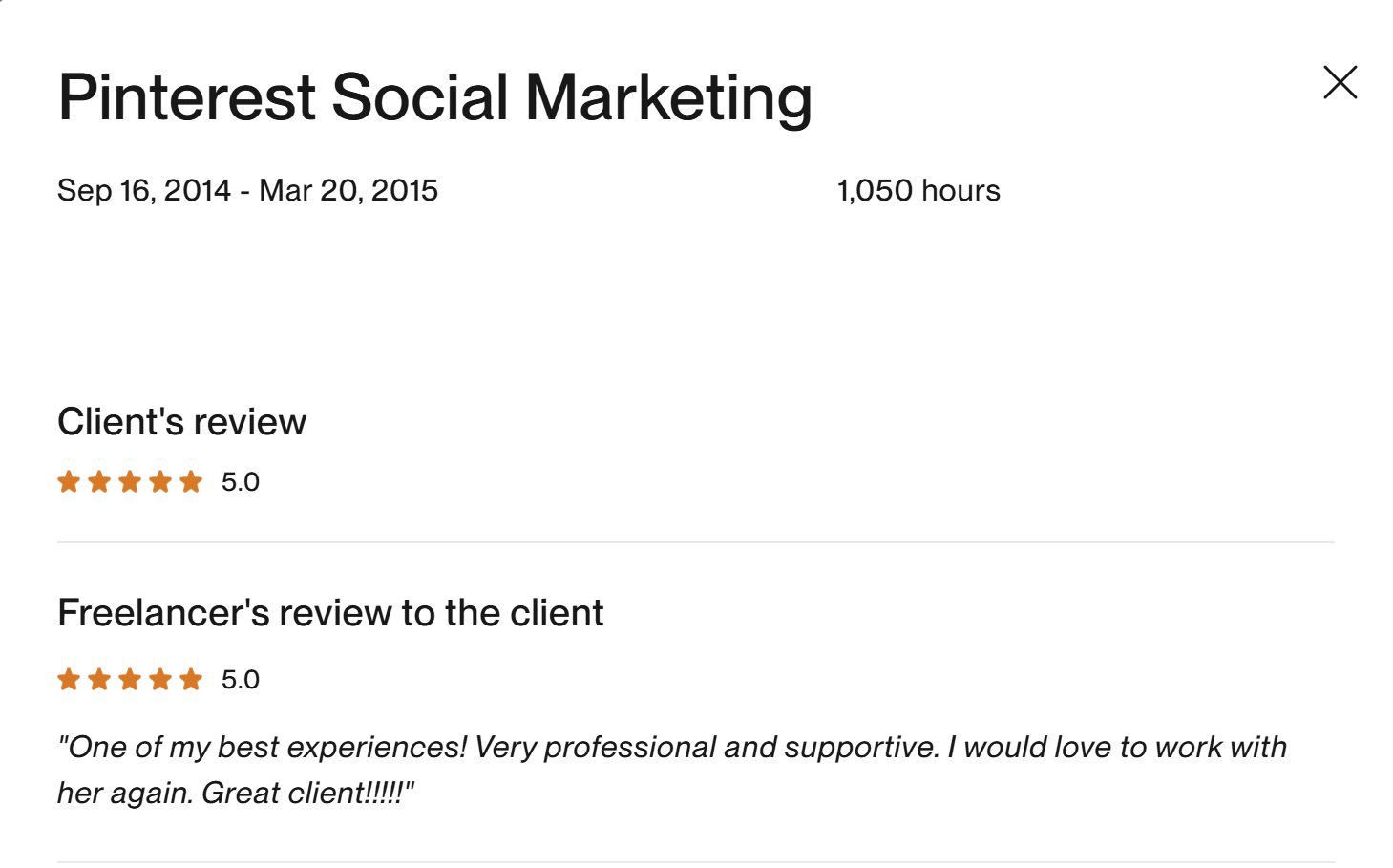Click the Pinterest Social Marketing title
The image size is (1393, 868).
point(434,98)
